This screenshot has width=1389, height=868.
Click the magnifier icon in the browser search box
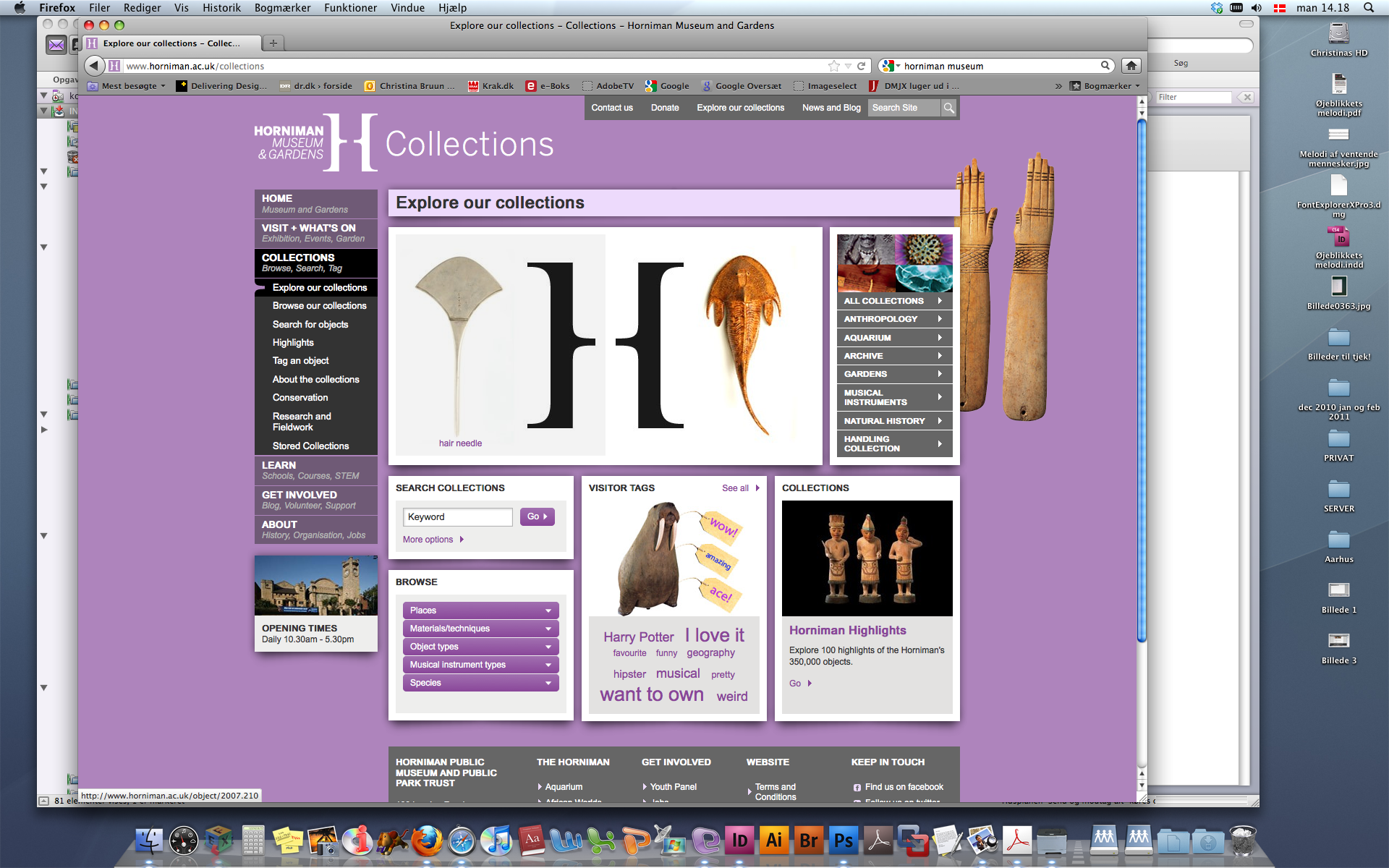point(1105,65)
